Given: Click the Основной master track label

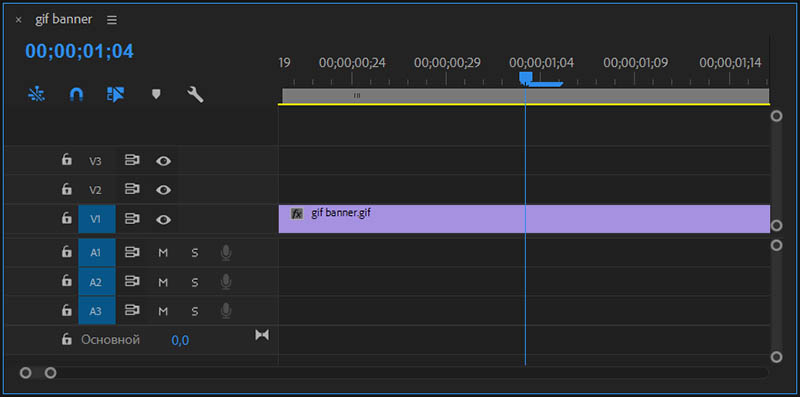Looking at the screenshot, I should point(110,340).
